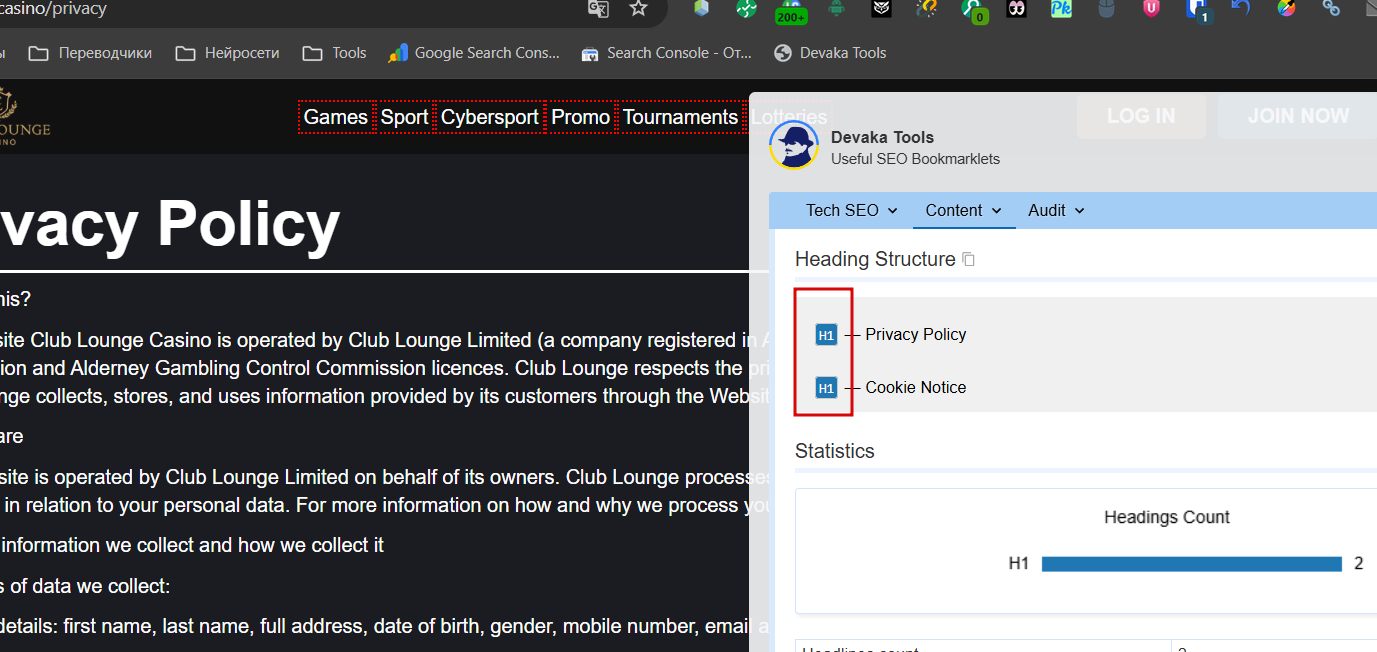This screenshot has height=652, width=1377.
Task: Open Tournaments in site navigation
Action: click(x=680, y=117)
